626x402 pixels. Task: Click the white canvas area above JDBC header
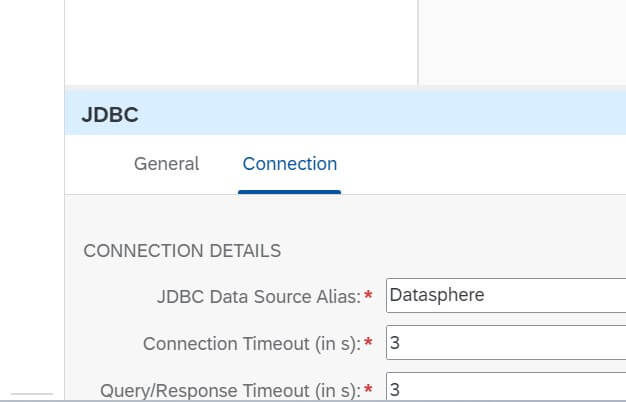pos(241,42)
